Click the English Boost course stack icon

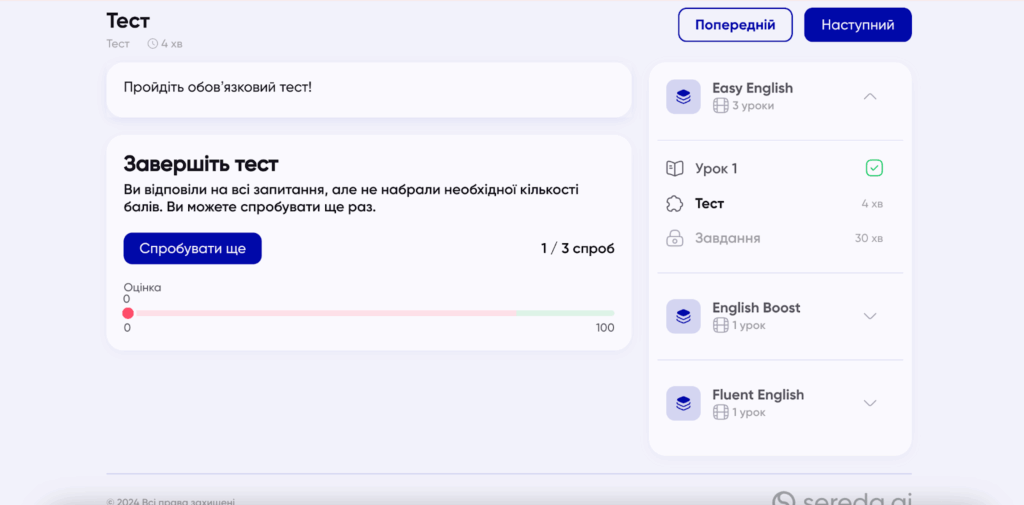(x=683, y=316)
